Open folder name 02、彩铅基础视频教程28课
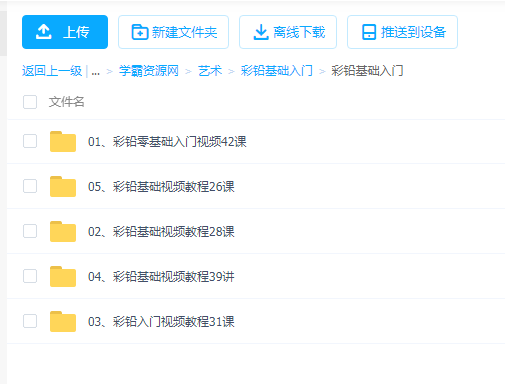Screen dimensions: 505x384 [161, 232]
